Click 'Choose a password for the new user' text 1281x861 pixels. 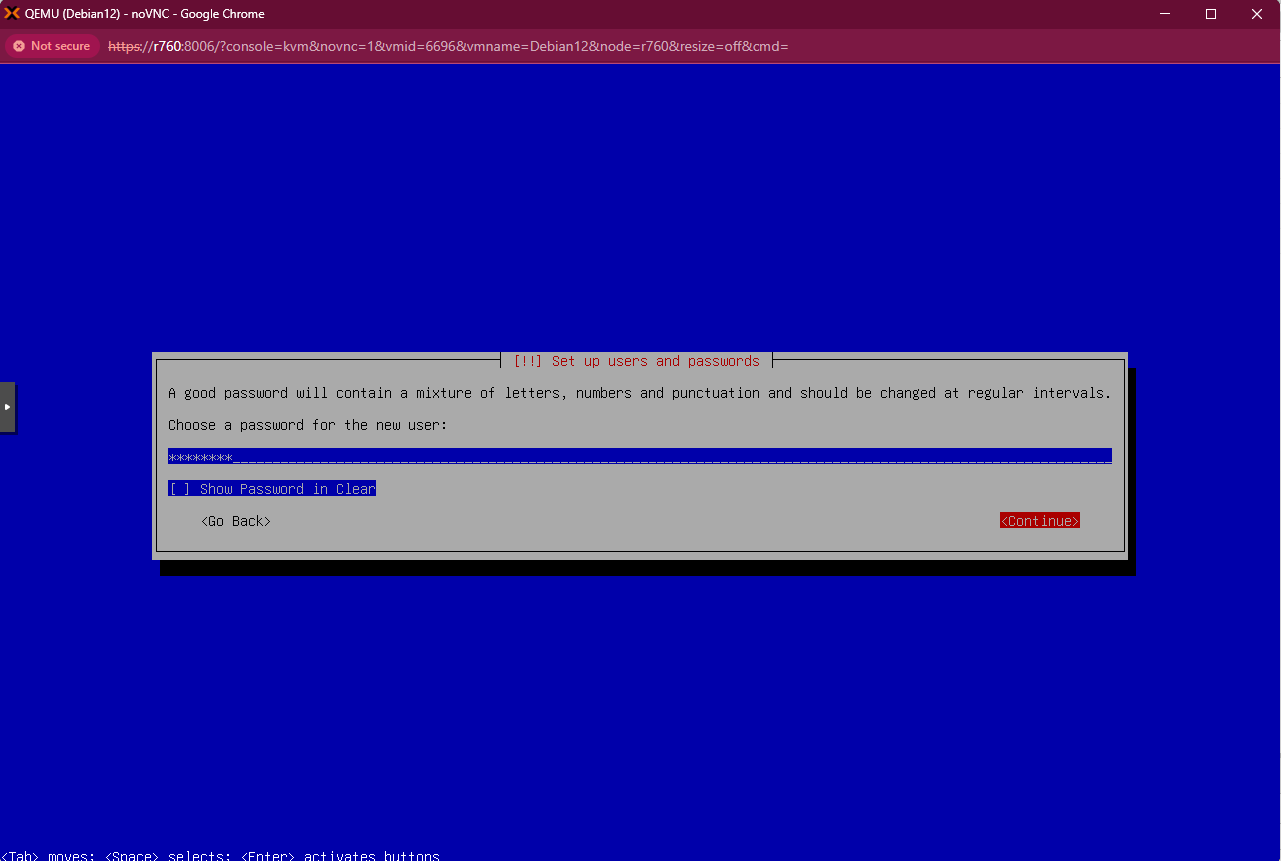tap(308, 425)
